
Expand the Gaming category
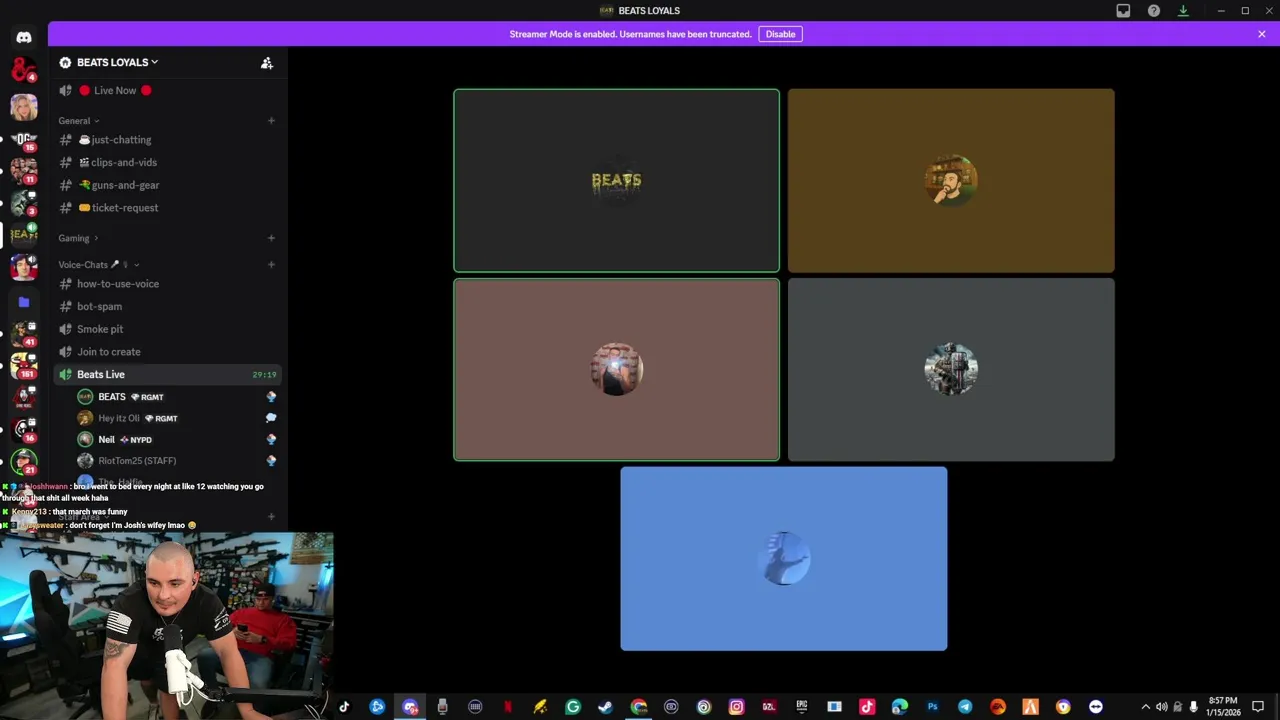pos(79,238)
